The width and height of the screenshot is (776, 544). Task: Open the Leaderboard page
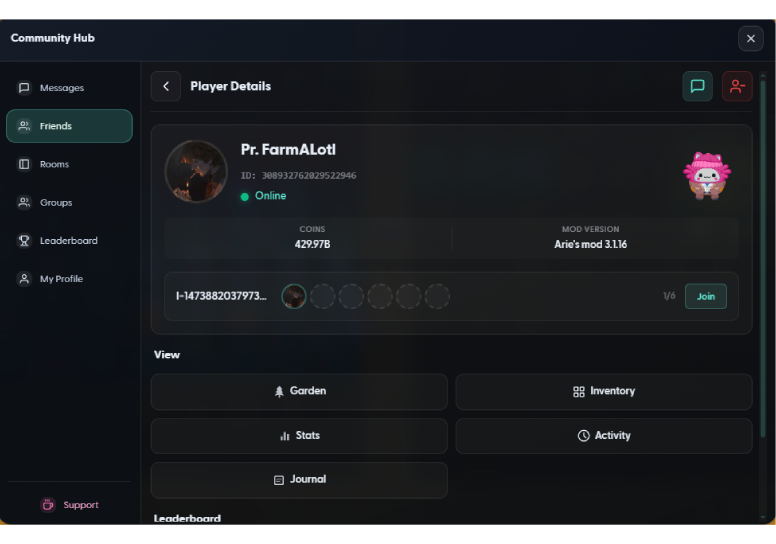pos(69,241)
